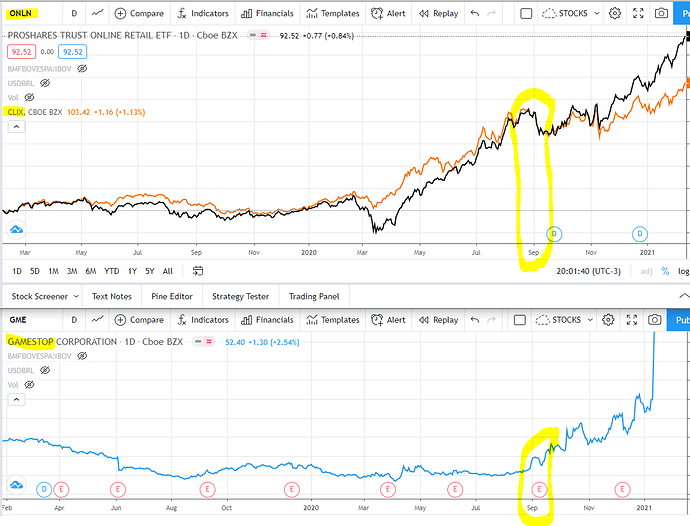690x526 pixels.
Task: Click the red 92.52 sell price box
Action: [x=21, y=52]
